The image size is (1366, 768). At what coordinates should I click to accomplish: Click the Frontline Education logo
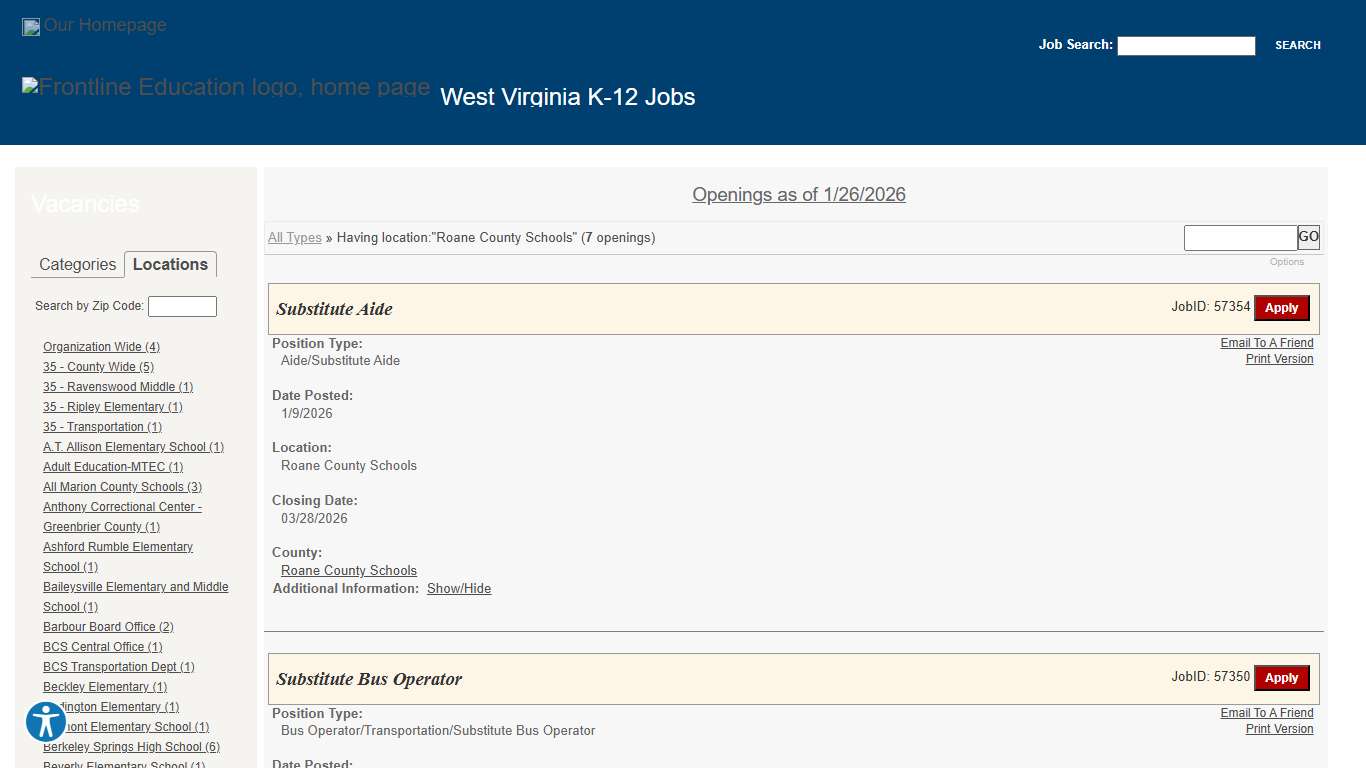click(226, 88)
